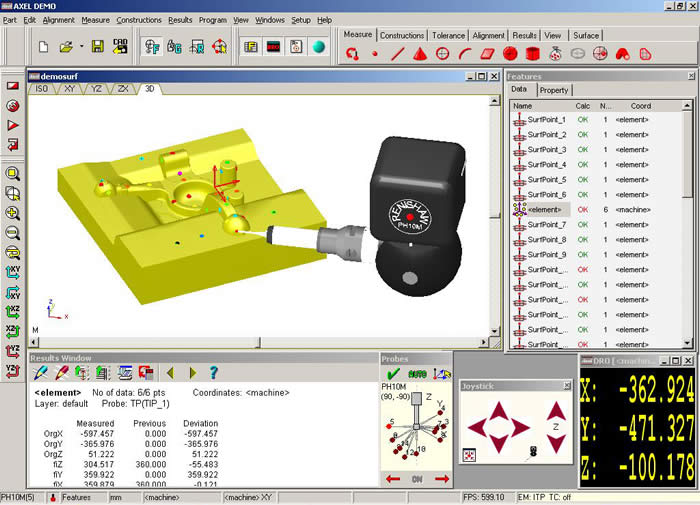Image resolution: width=700 pixels, height=505 pixels.
Task: Select the measure Circle tool
Action: tap(442, 54)
